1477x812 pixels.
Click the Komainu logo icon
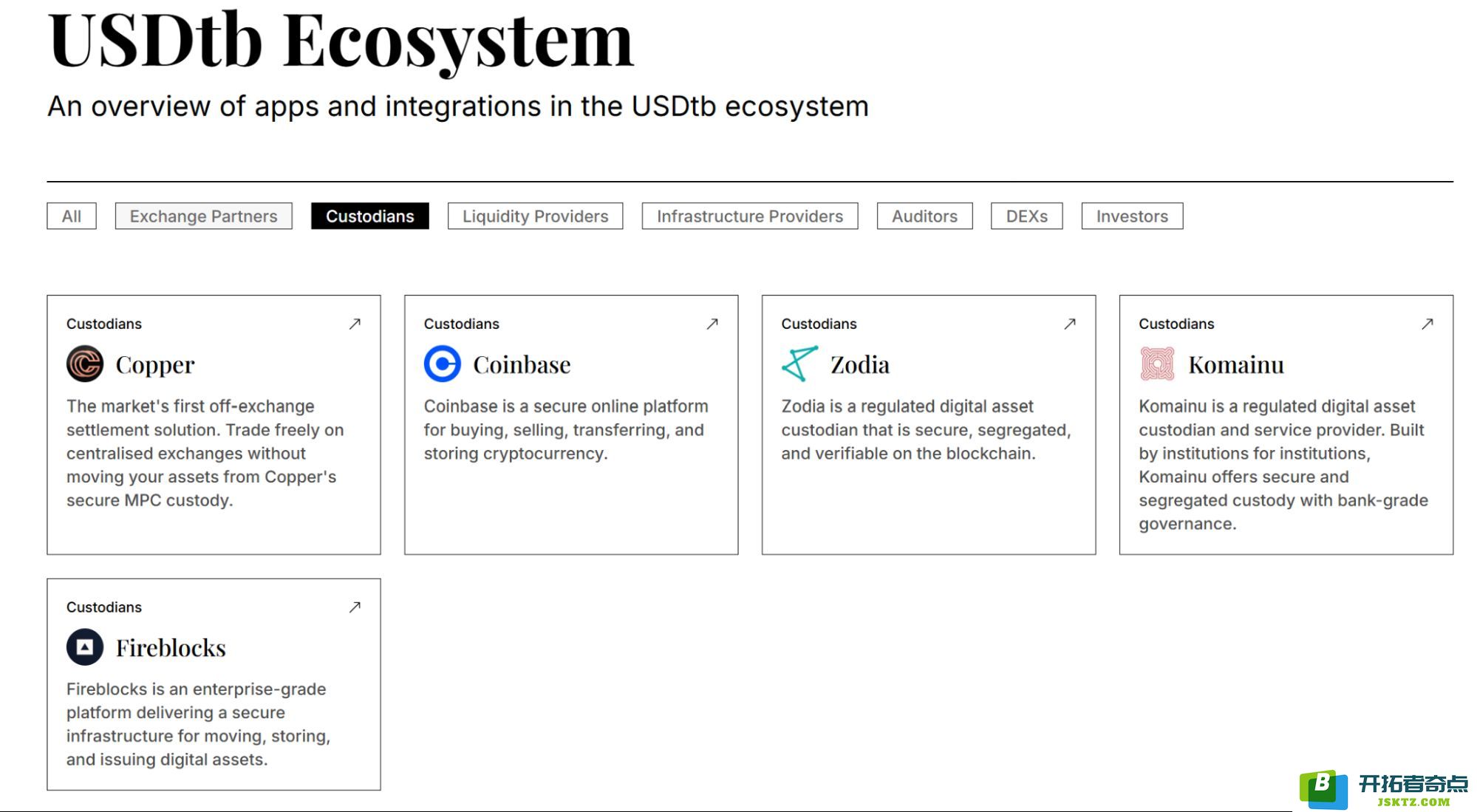(x=1157, y=364)
